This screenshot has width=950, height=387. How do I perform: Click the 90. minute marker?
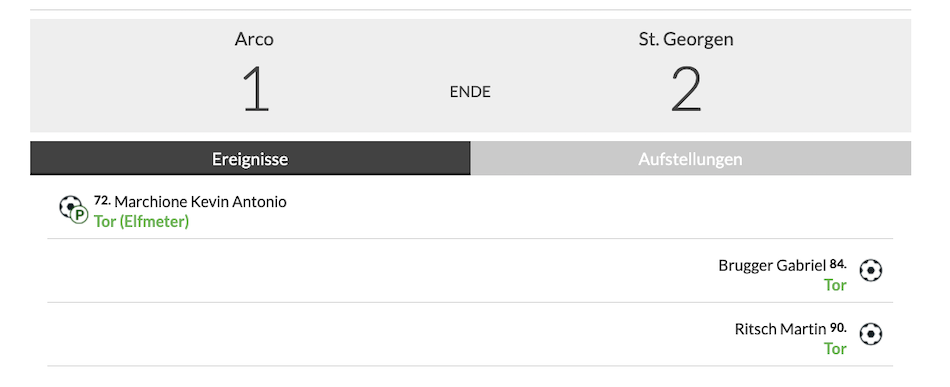(x=838, y=327)
